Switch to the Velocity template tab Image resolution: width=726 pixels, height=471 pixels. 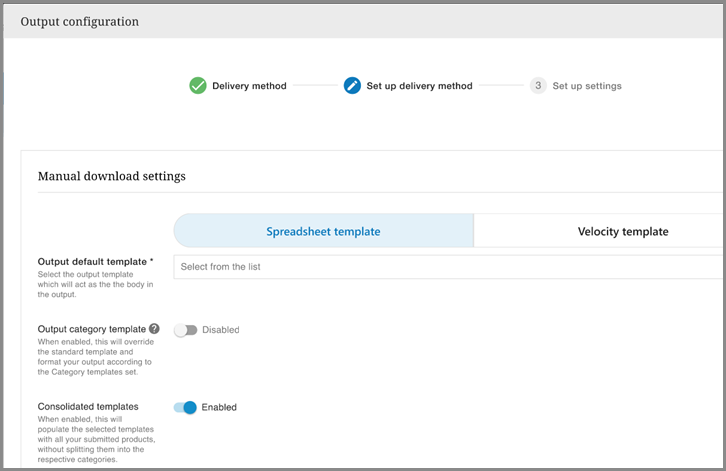(622, 231)
